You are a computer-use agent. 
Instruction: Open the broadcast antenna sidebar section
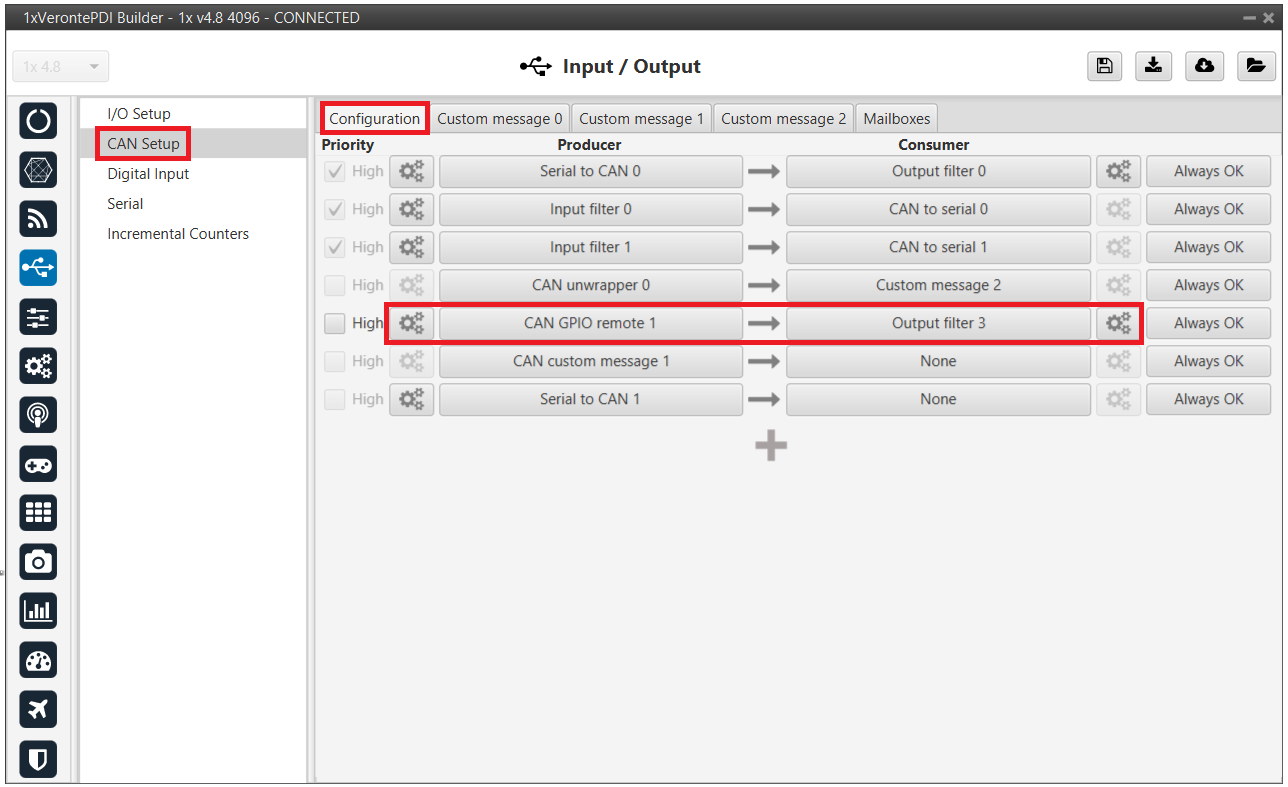pyautogui.click(x=38, y=415)
